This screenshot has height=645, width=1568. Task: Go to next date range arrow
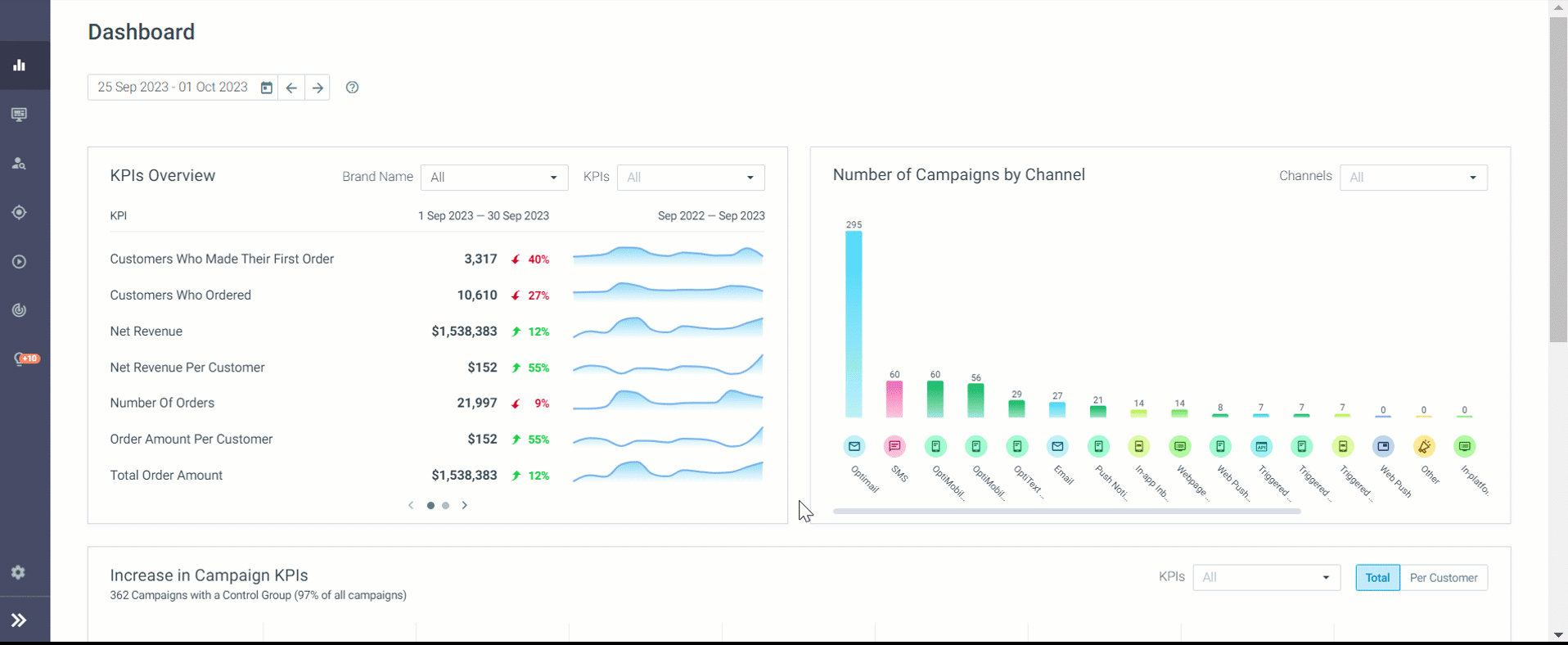318,88
